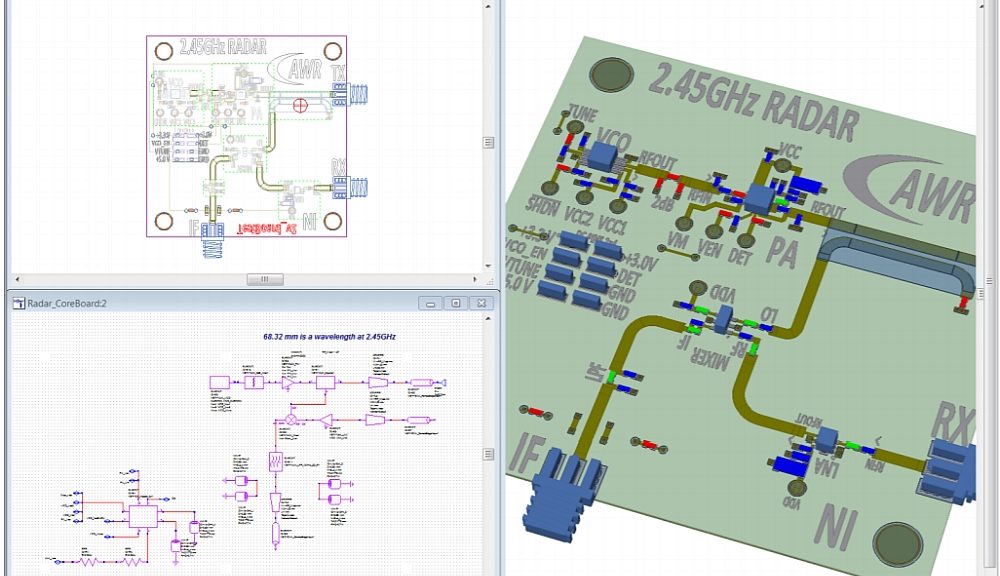1000x576 pixels.
Task: Select the VCO chip in 3D view
Action: click(603, 156)
